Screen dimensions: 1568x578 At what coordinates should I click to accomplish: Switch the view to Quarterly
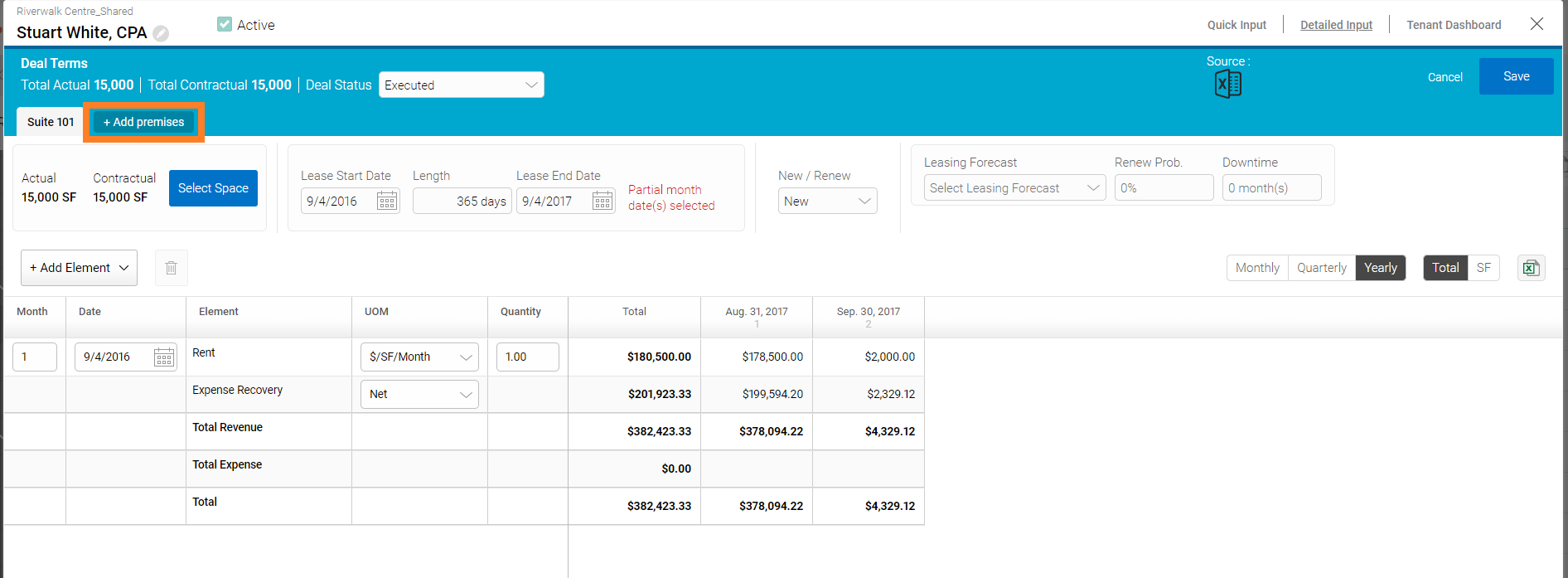click(1321, 268)
